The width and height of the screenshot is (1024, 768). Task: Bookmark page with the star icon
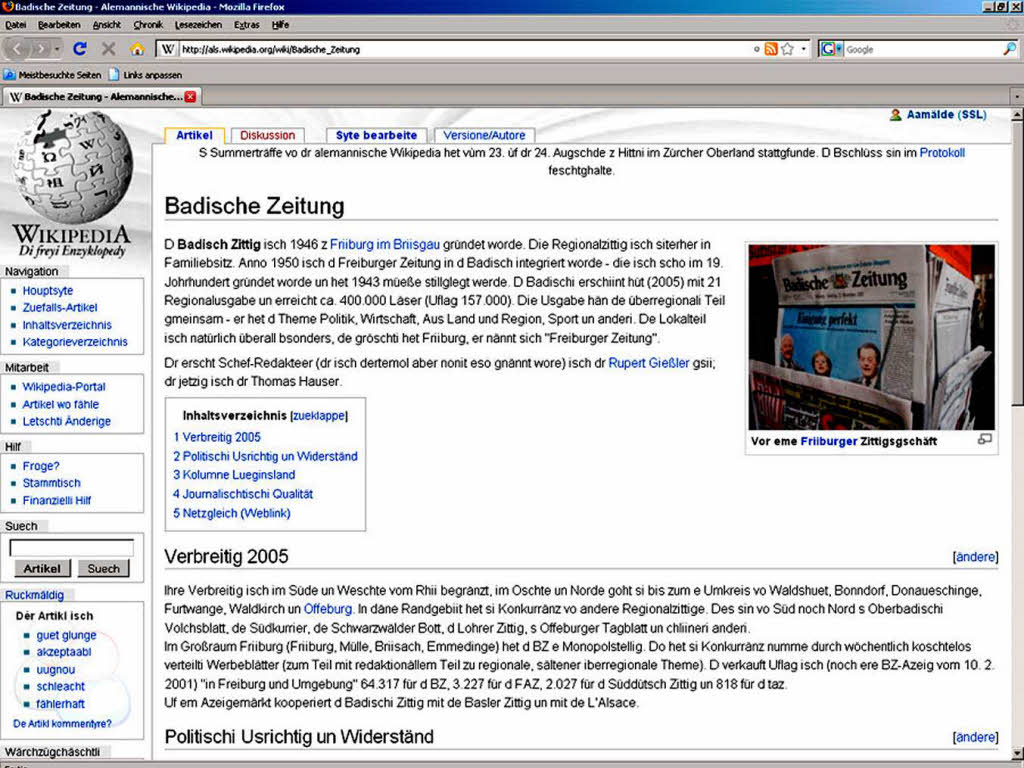(x=788, y=49)
